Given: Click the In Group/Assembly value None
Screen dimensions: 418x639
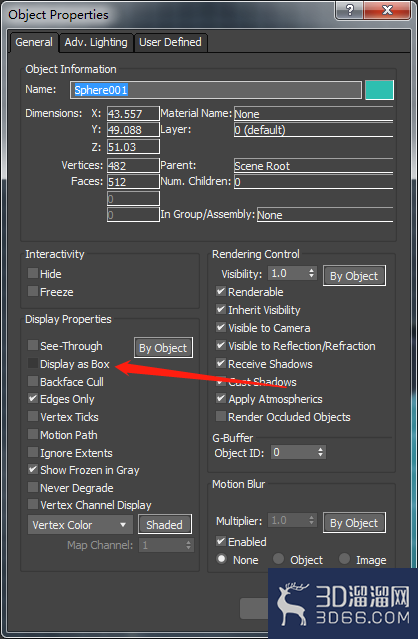Looking at the screenshot, I should point(325,215).
